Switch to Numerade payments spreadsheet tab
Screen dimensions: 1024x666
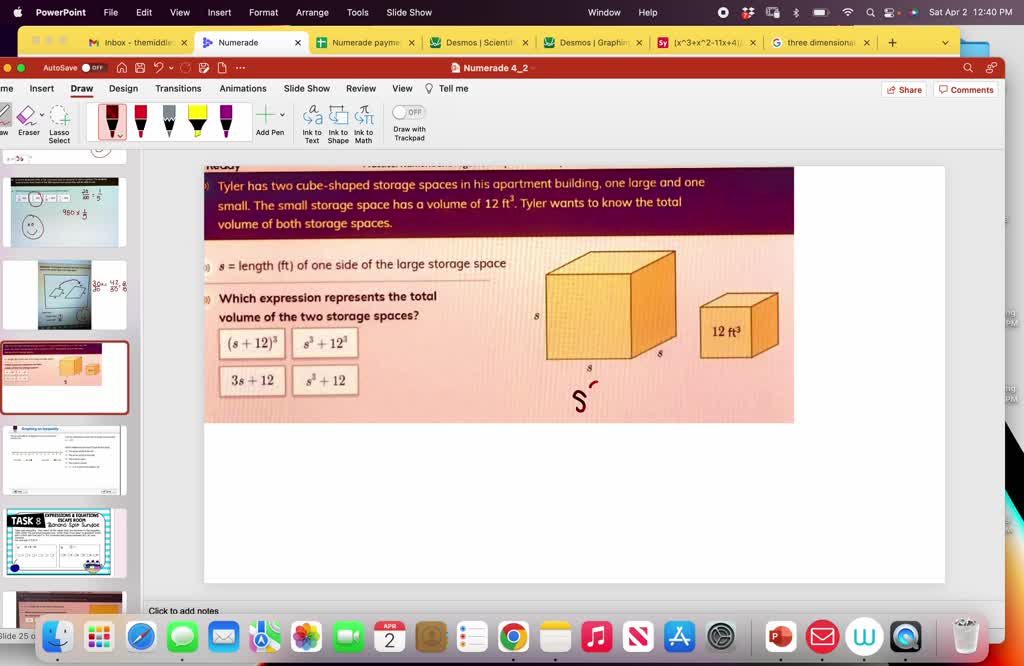click(x=364, y=42)
